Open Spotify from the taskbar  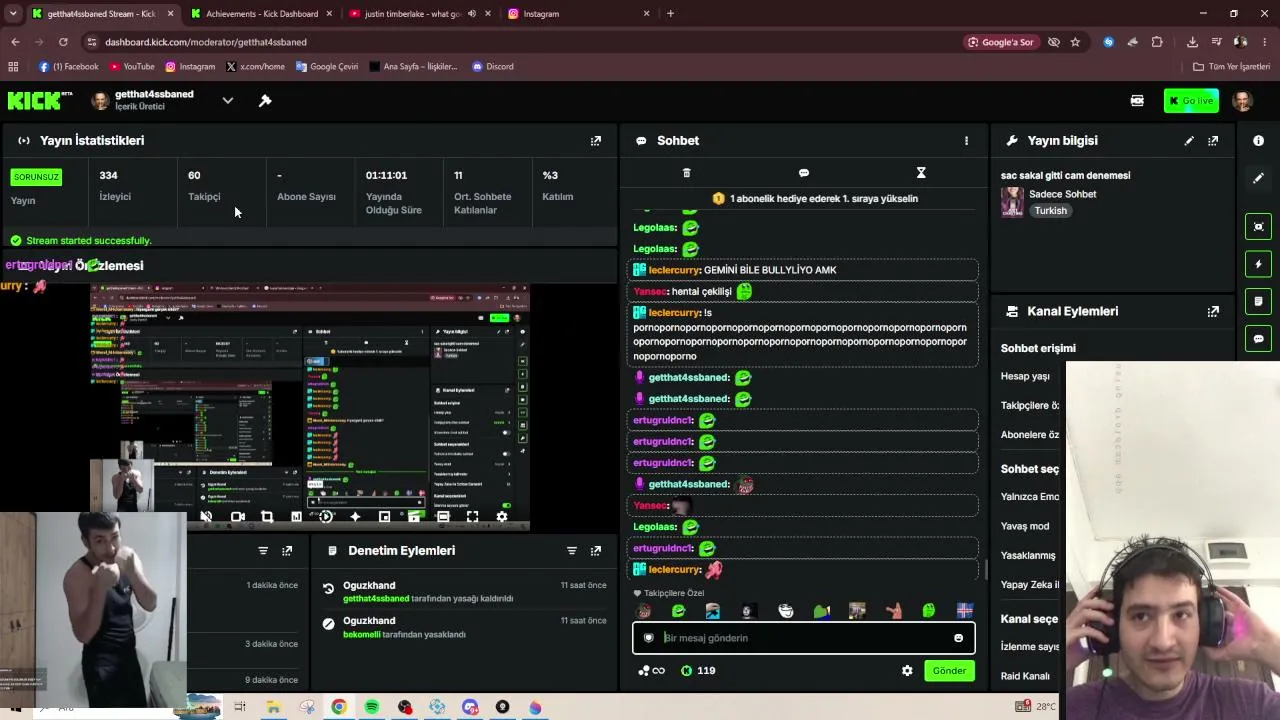(x=372, y=707)
